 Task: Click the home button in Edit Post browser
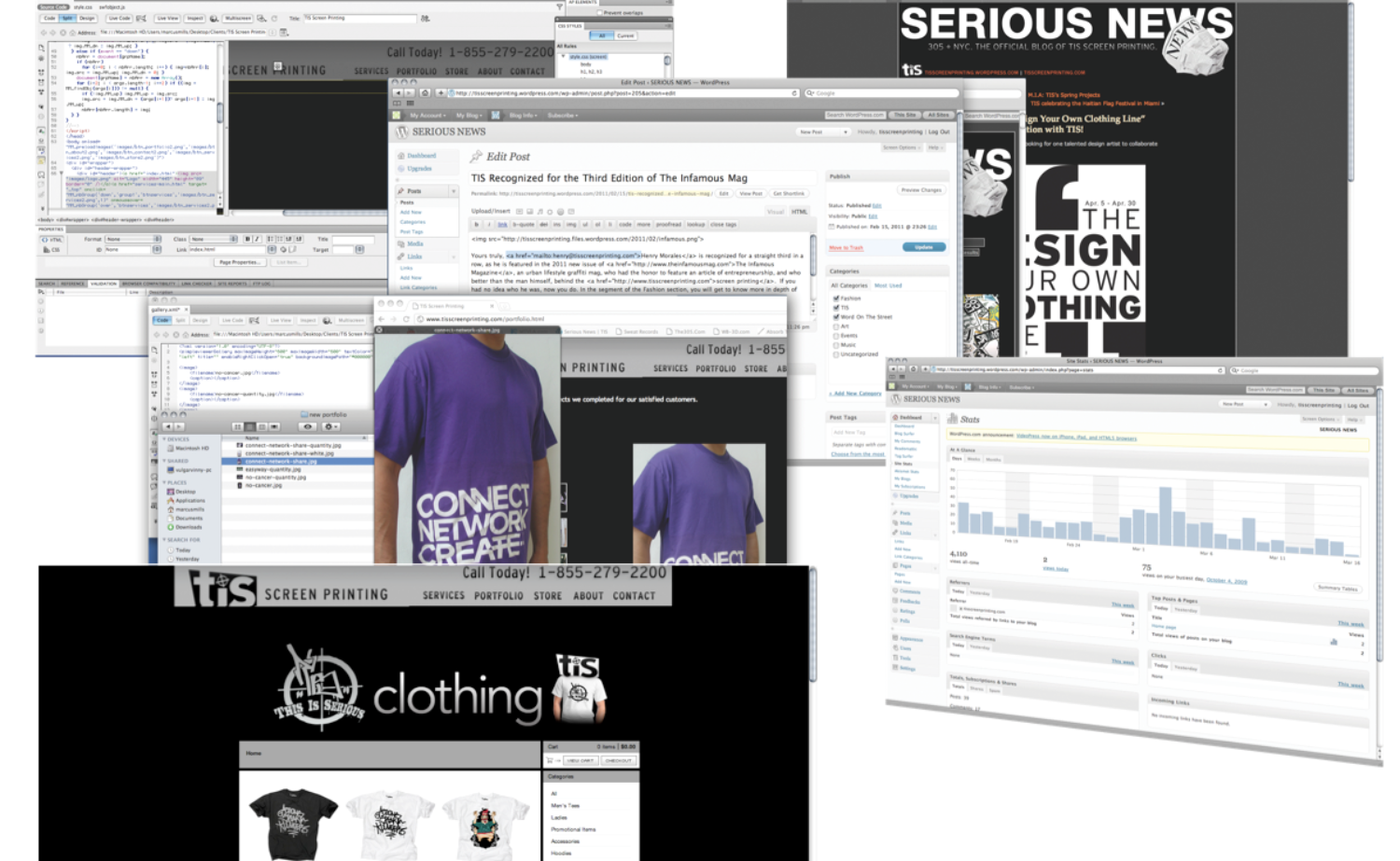click(x=426, y=93)
